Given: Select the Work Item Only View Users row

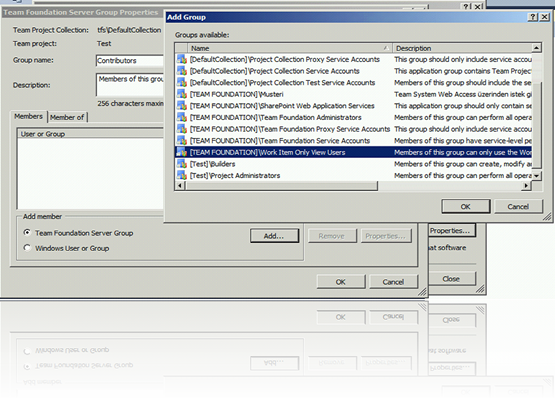Looking at the screenshot, I should pos(353,153).
